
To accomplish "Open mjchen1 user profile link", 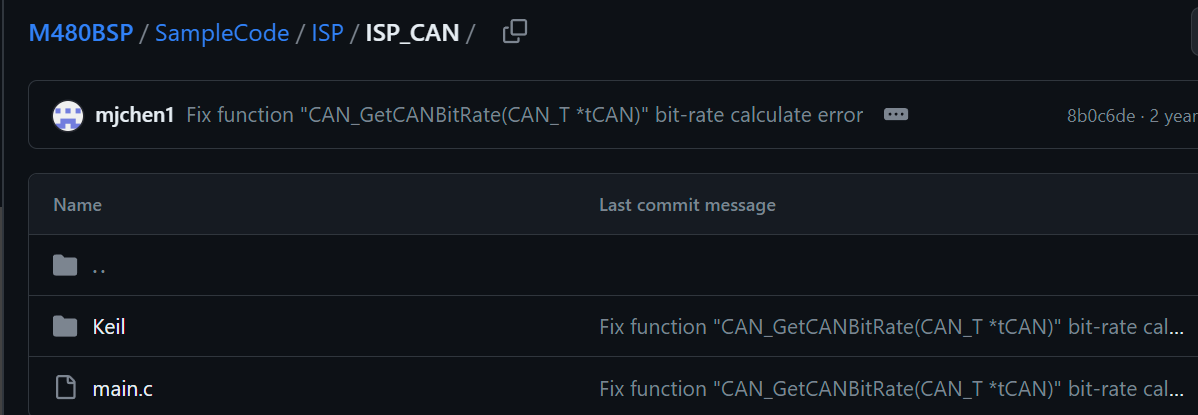I will [136, 115].
